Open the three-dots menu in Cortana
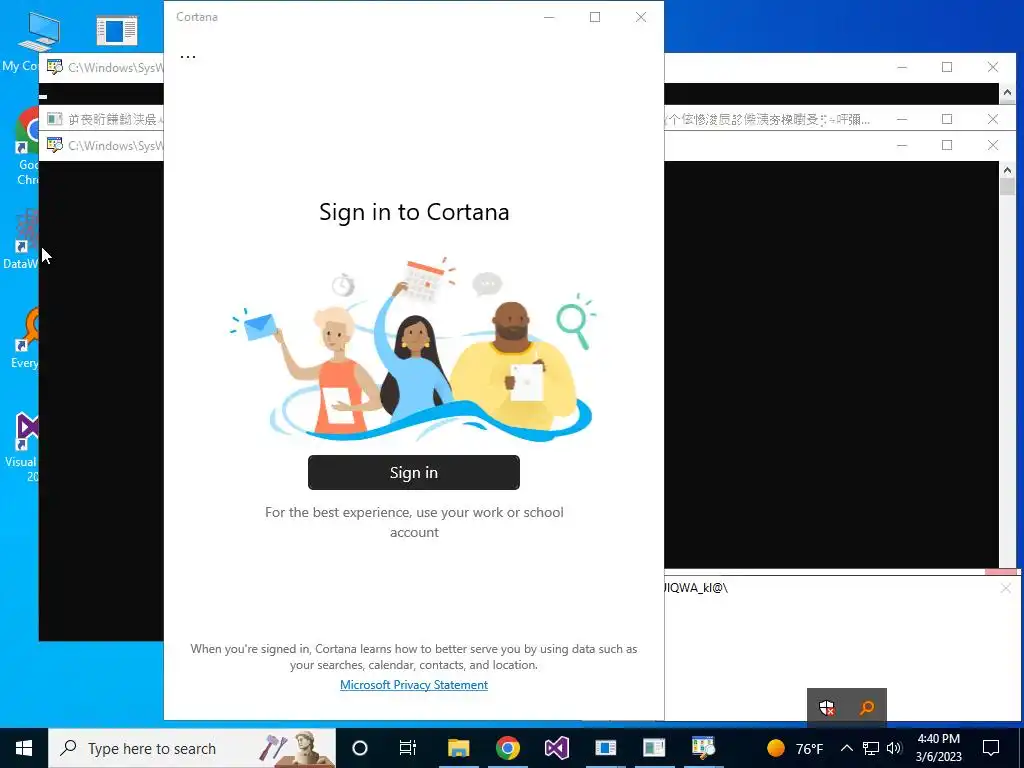The height and width of the screenshot is (768, 1024). click(x=188, y=57)
